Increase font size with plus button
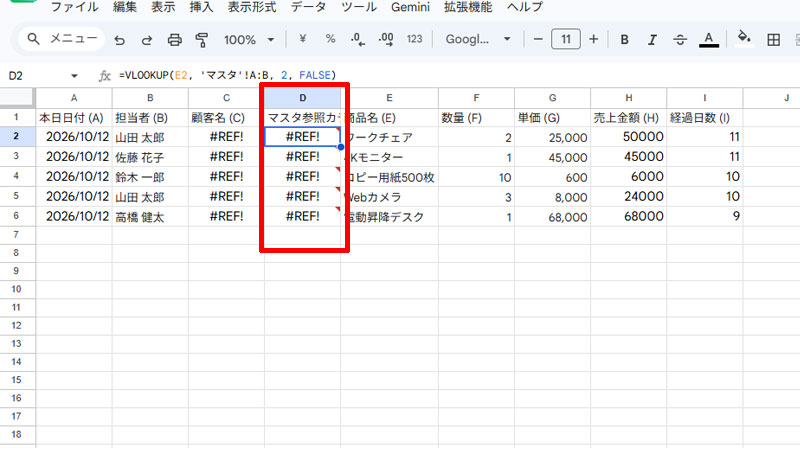Viewport: 800px width, 450px height. click(x=593, y=39)
